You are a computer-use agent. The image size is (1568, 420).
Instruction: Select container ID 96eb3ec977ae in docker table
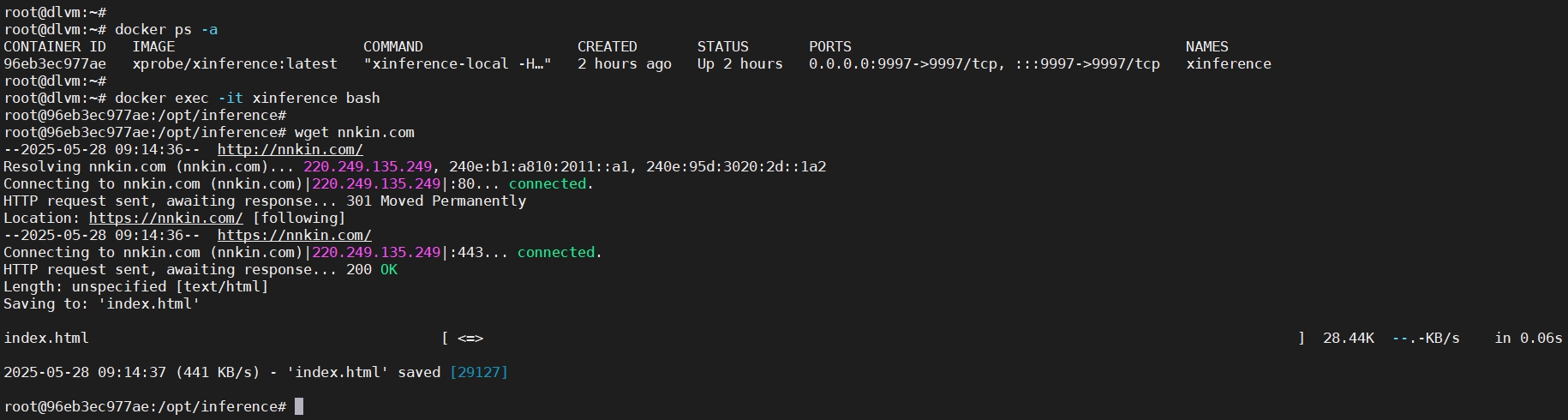click(55, 63)
